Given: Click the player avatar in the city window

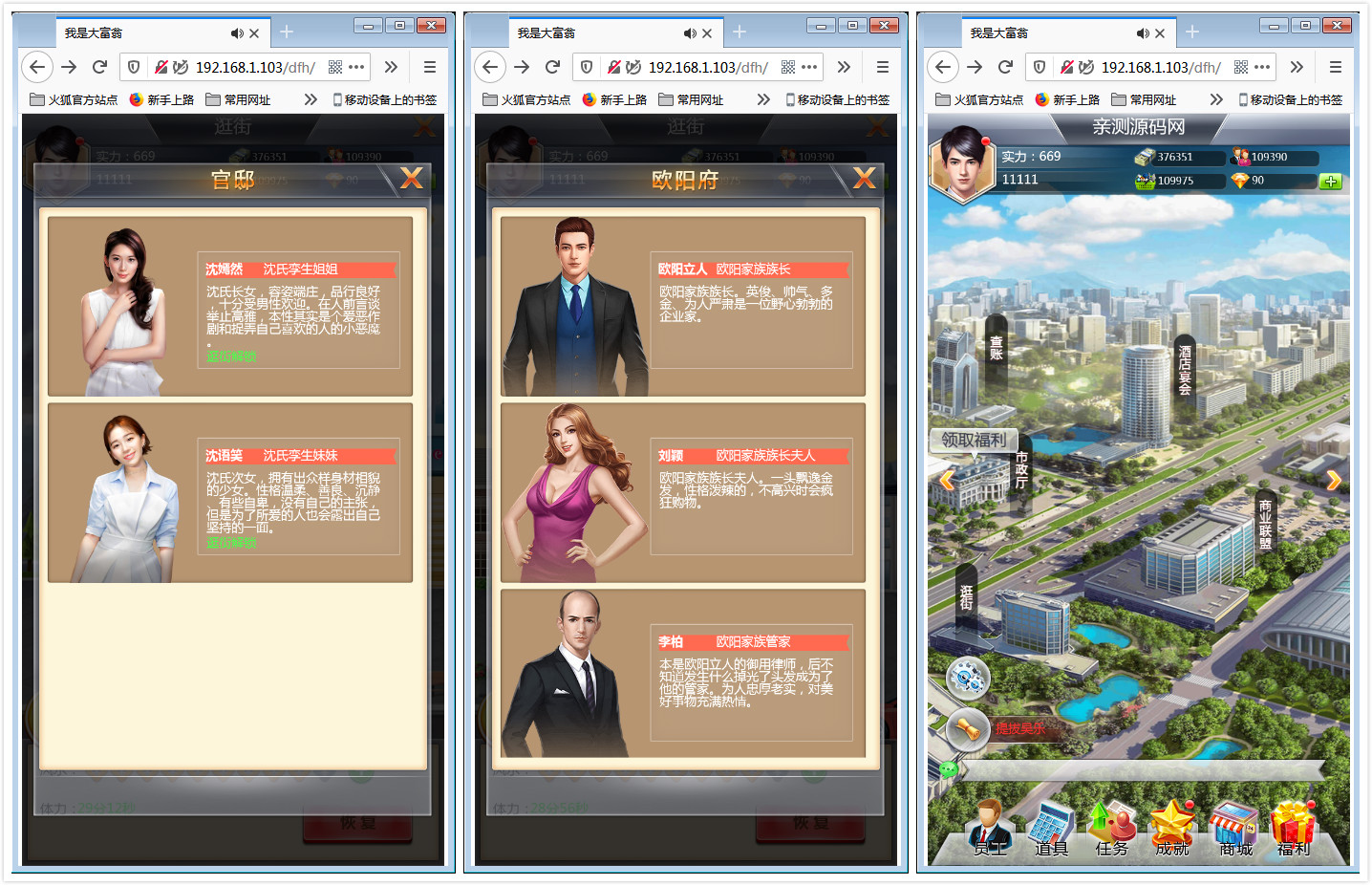Looking at the screenshot, I should (x=962, y=163).
